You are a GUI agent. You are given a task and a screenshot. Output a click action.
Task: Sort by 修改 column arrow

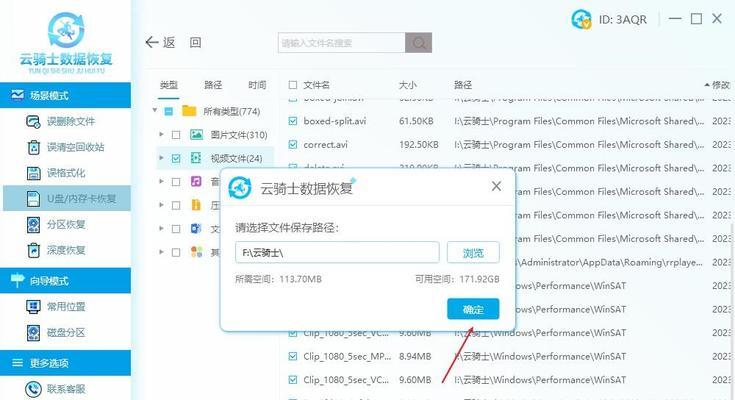click(x=707, y=85)
